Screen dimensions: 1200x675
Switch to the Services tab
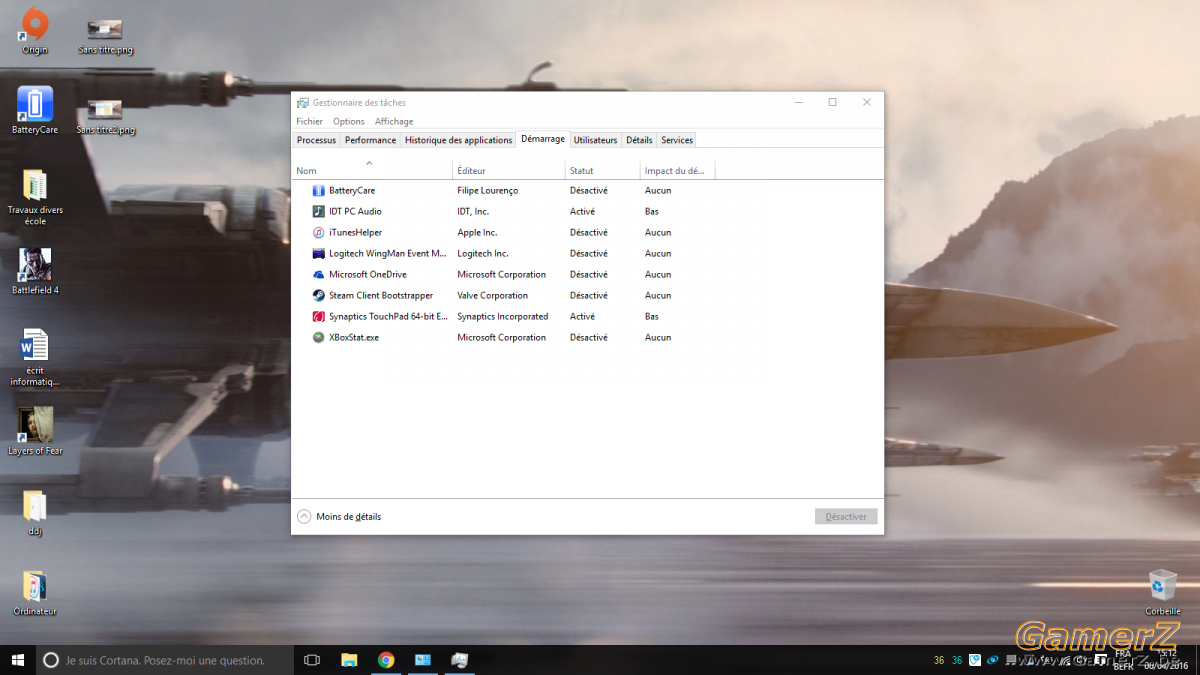click(677, 140)
